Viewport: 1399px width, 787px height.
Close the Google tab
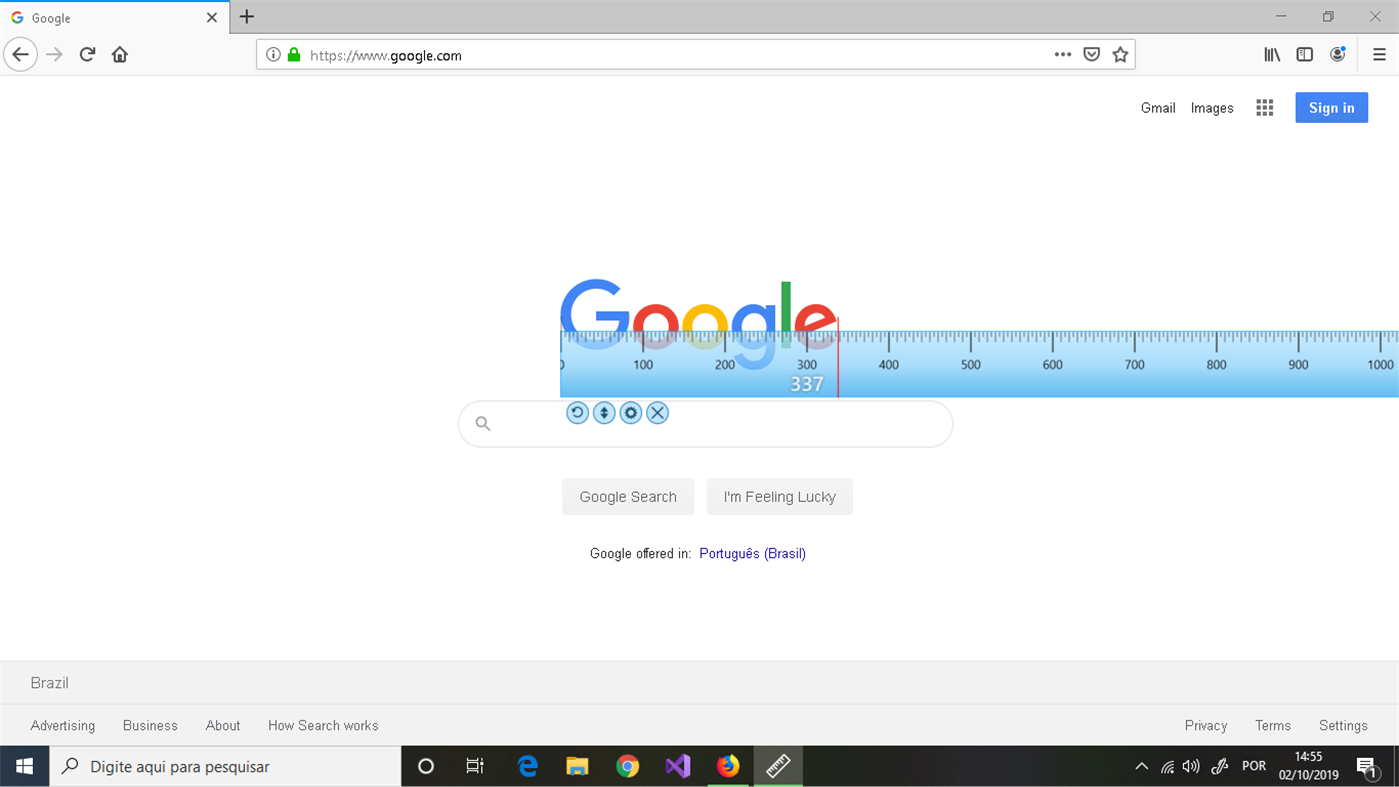coord(212,18)
